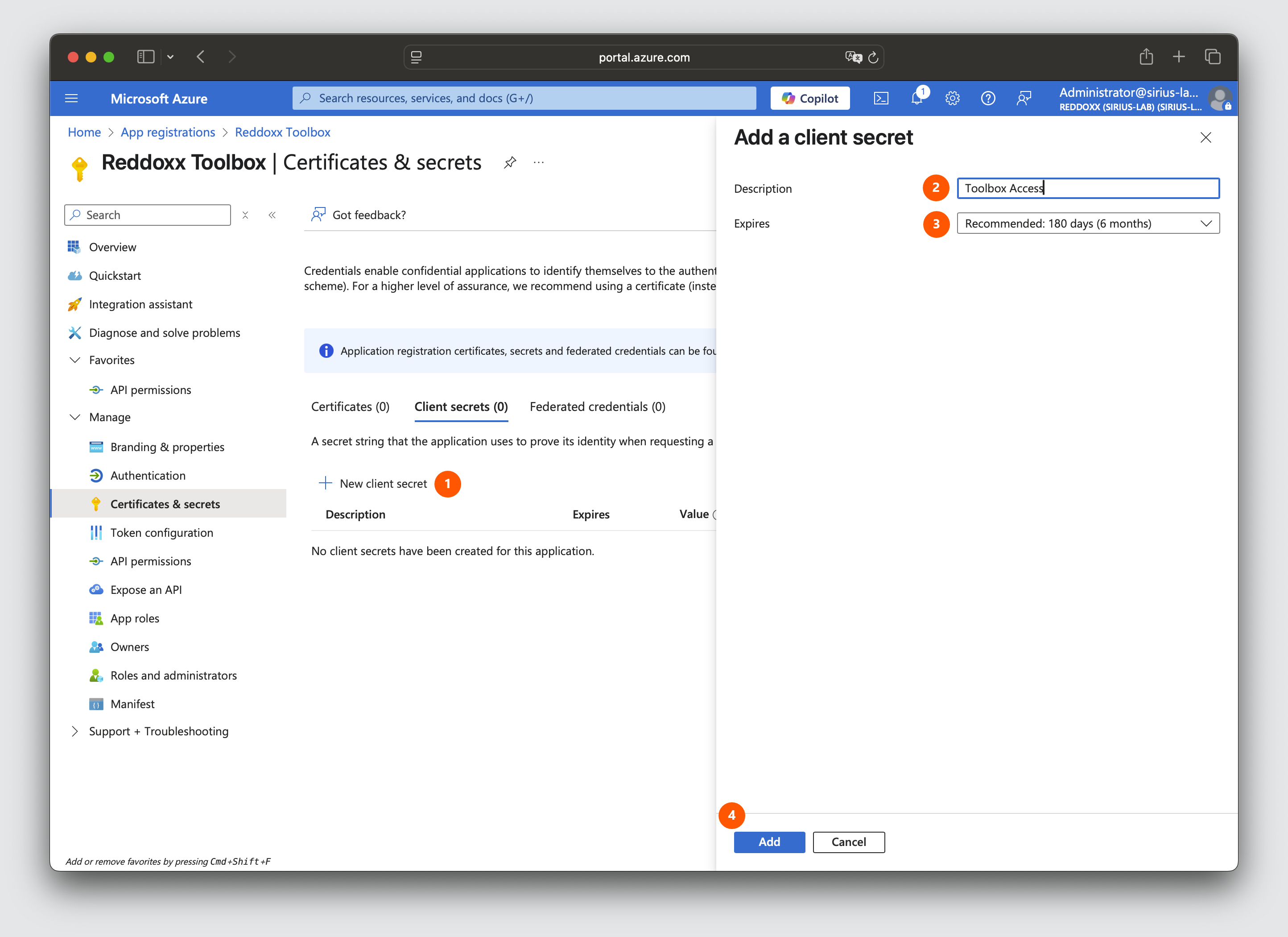Open the Administrator account avatar

1219,98
